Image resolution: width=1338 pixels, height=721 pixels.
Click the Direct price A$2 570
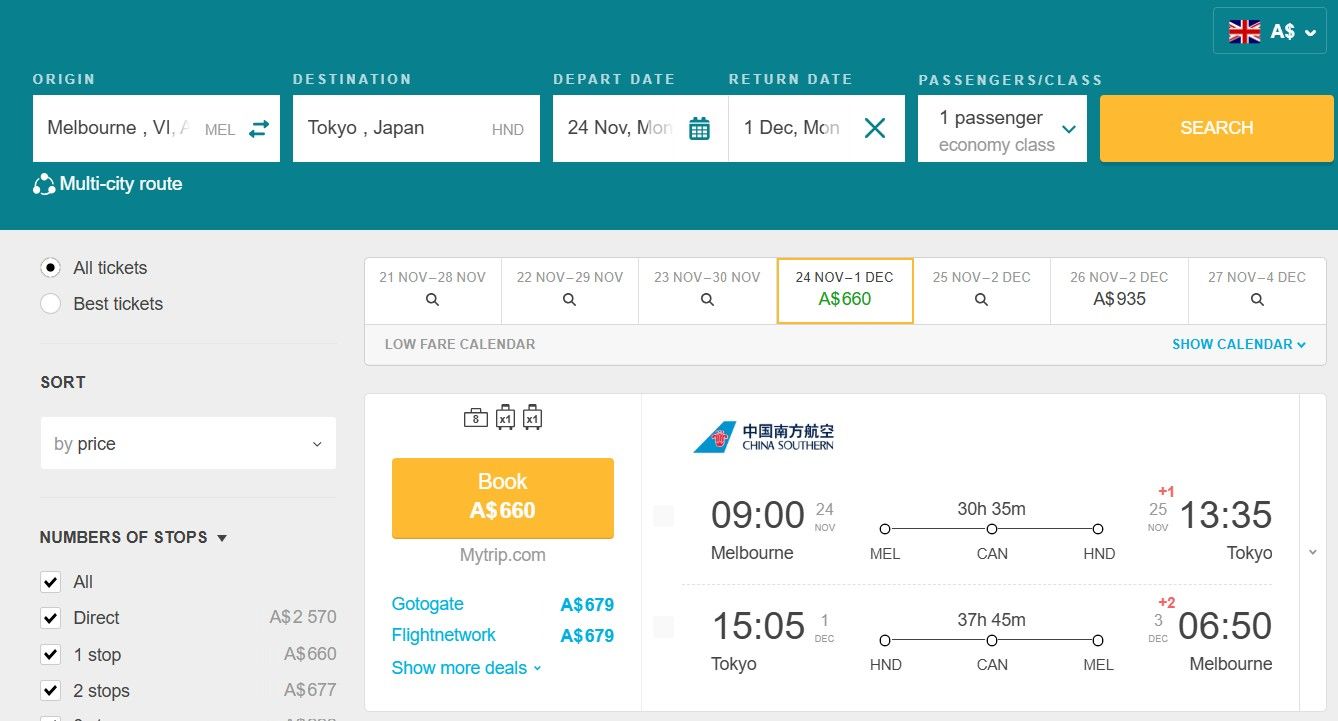303,618
